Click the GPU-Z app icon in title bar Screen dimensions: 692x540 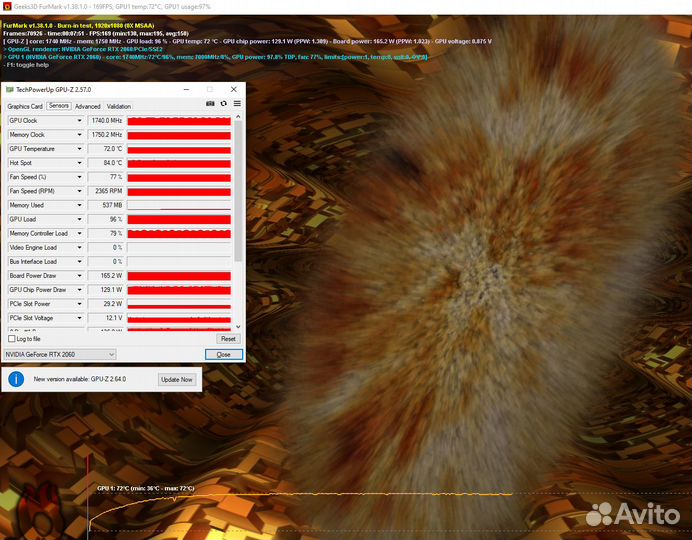click(x=9, y=90)
